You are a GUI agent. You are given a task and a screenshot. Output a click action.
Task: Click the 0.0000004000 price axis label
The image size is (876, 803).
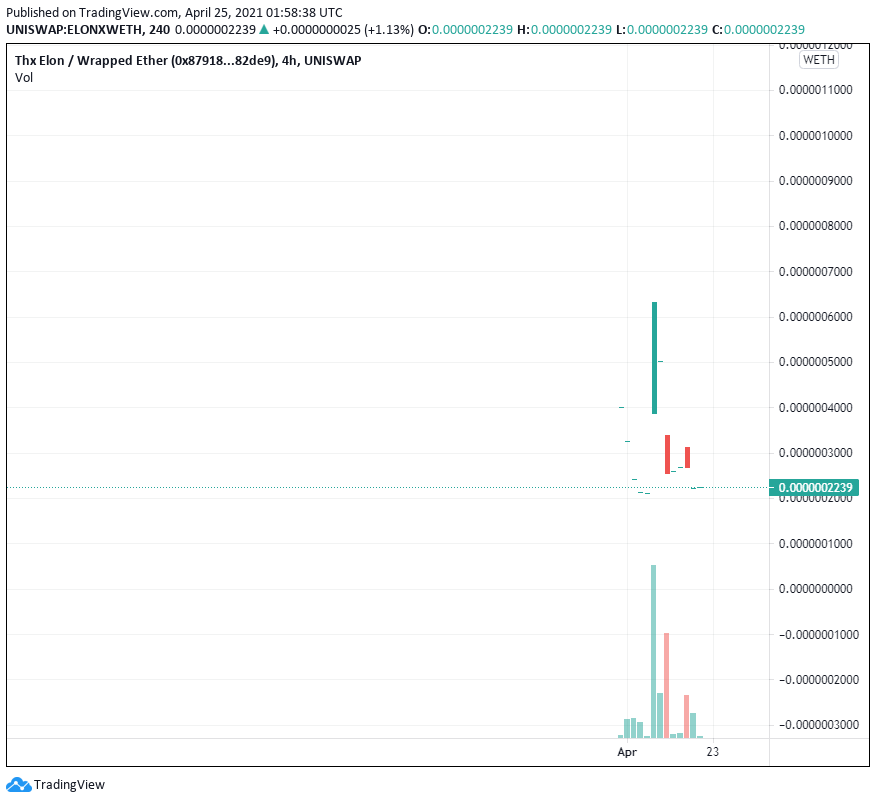click(816, 408)
